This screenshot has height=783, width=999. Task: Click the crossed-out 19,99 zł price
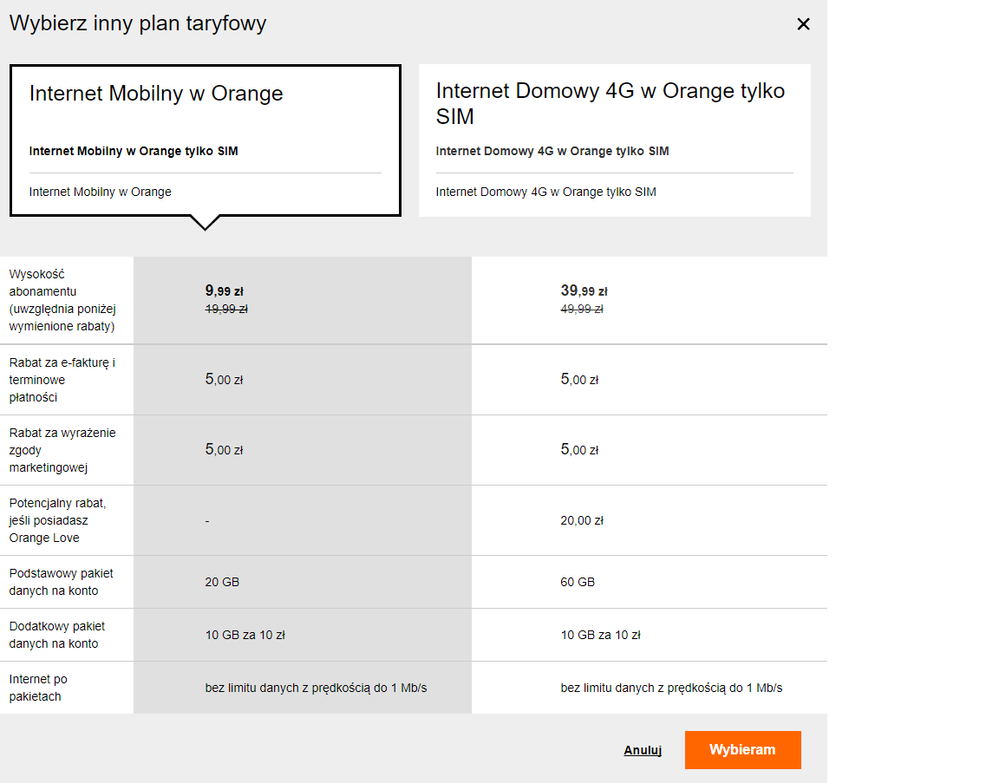[226, 310]
